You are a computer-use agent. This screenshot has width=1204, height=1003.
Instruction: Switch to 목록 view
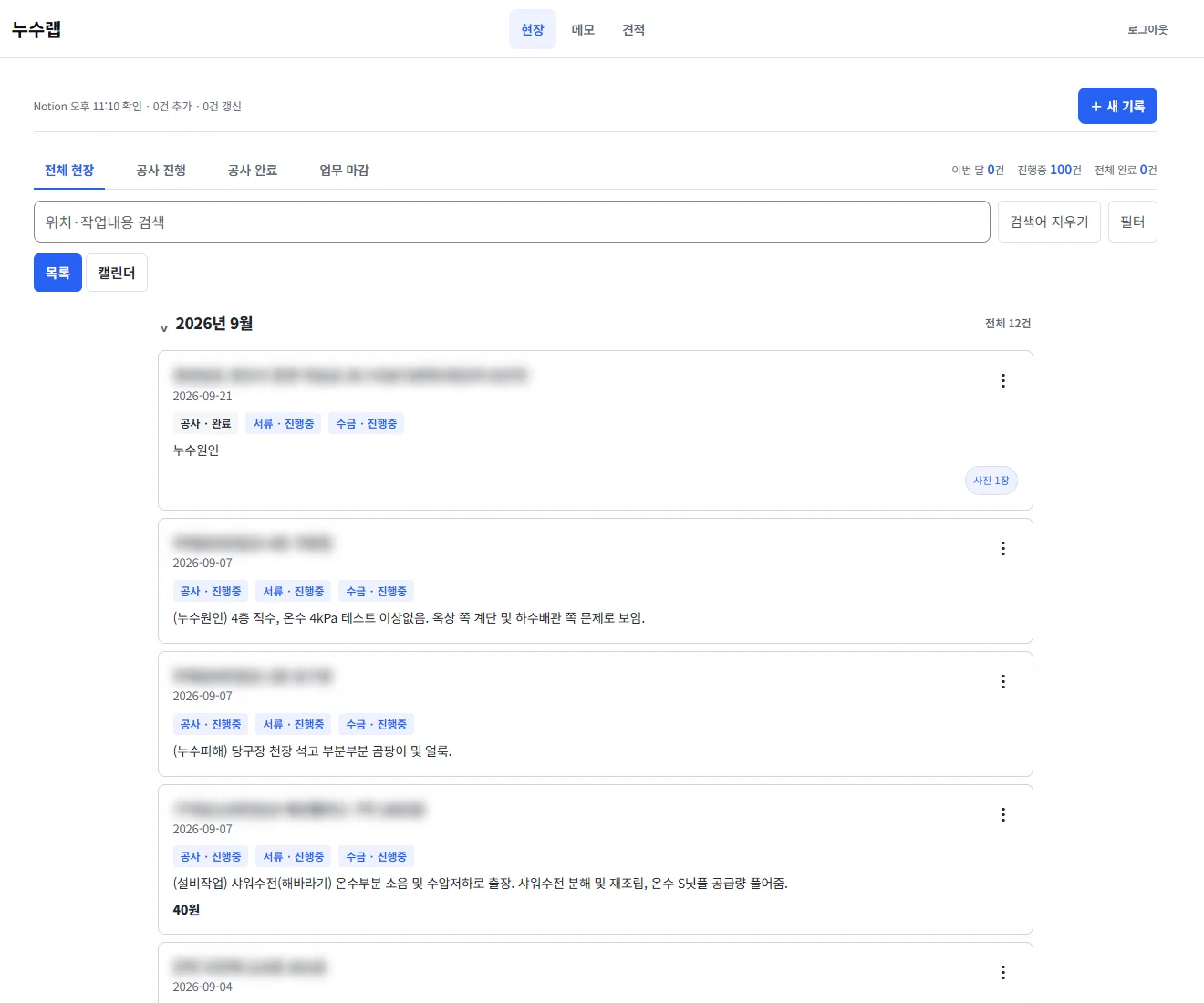pyautogui.click(x=57, y=273)
